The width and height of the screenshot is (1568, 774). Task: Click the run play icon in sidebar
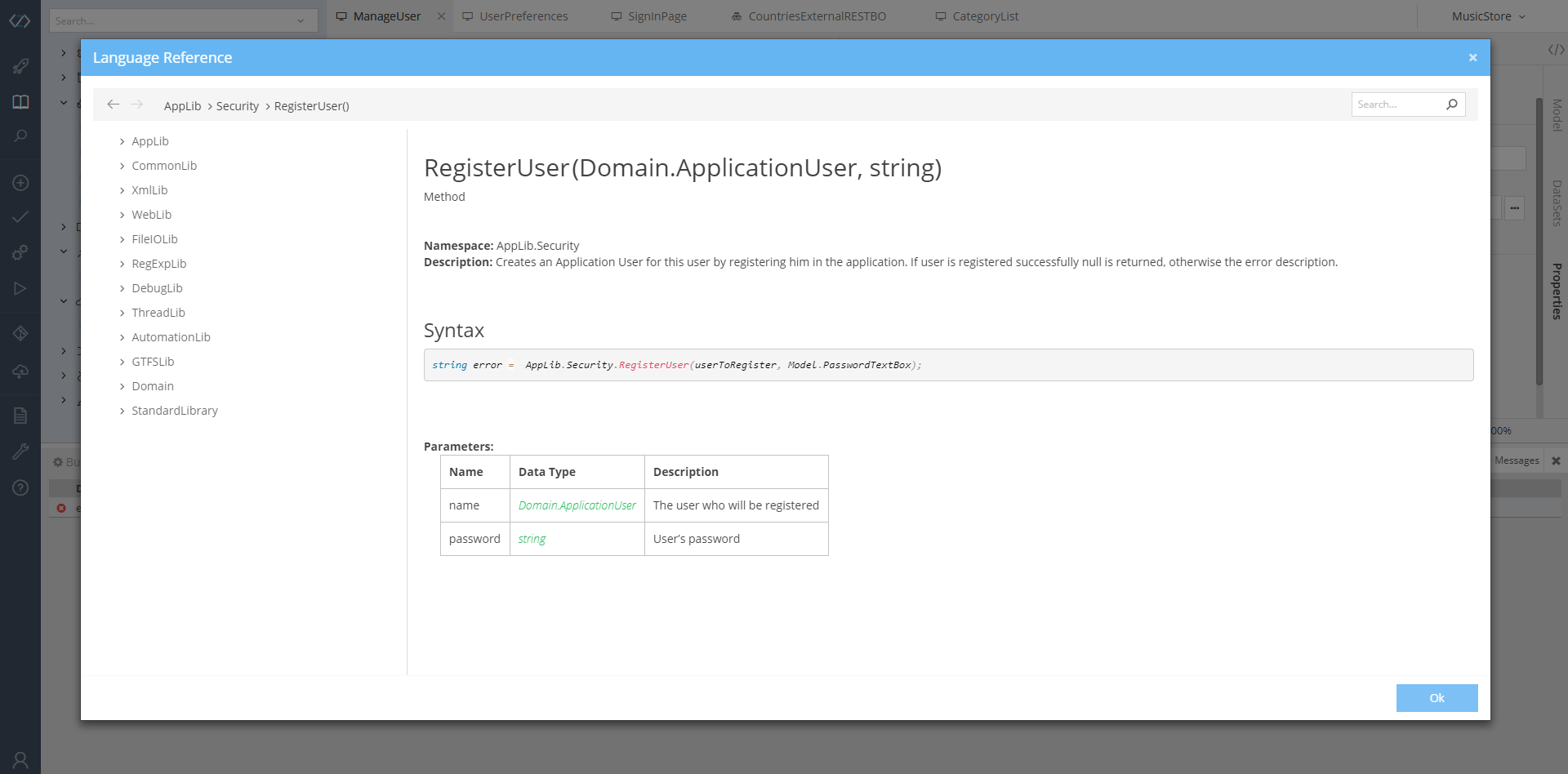(x=20, y=288)
